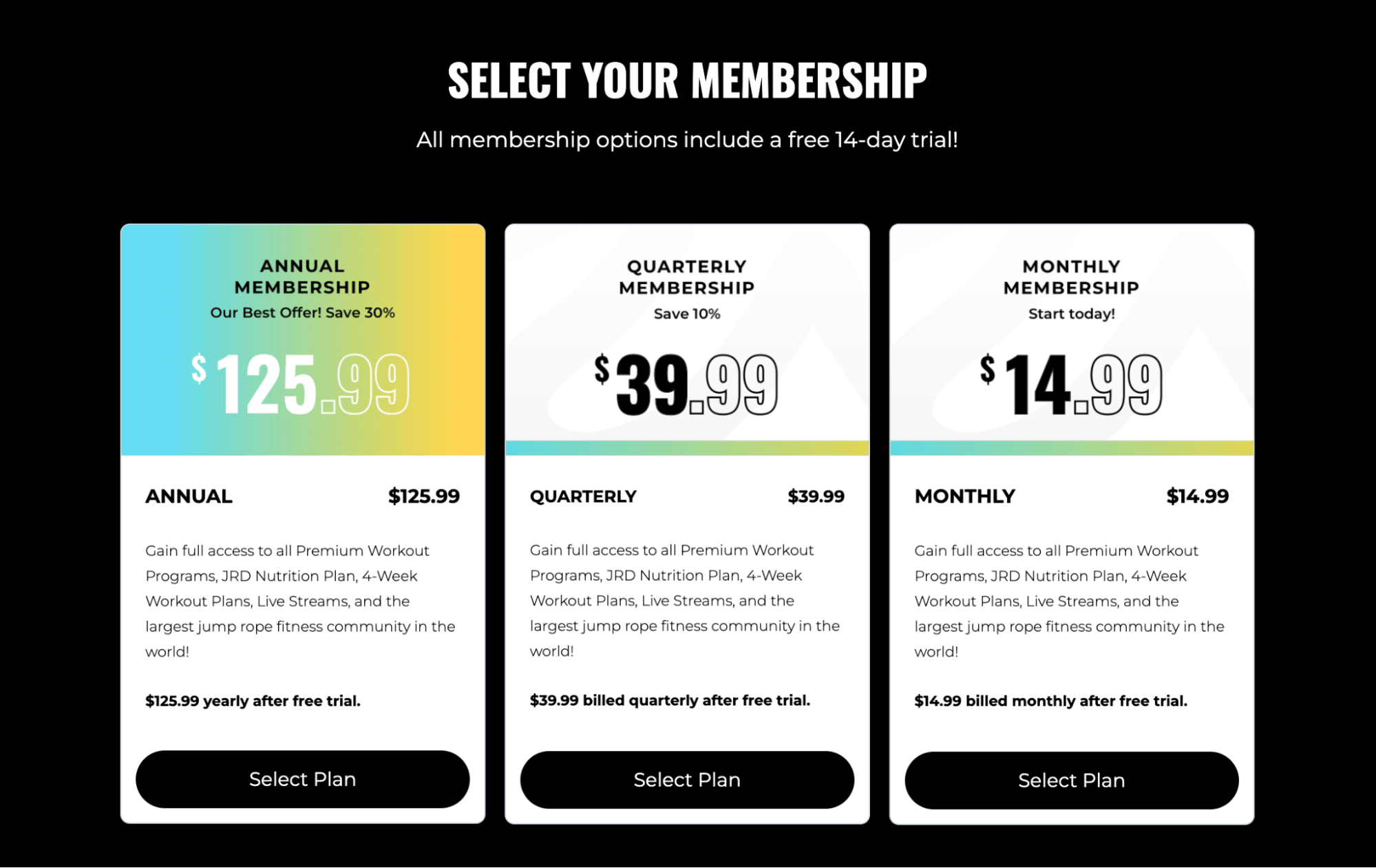Click the MONTHLY plan name label
Image resolution: width=1376 pixels, height=868 pixels.
pos(964,496)
